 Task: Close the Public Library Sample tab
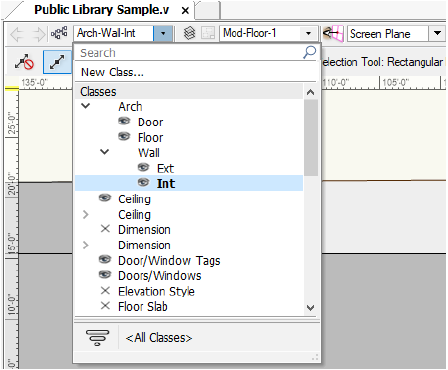[x=185, y=11]
